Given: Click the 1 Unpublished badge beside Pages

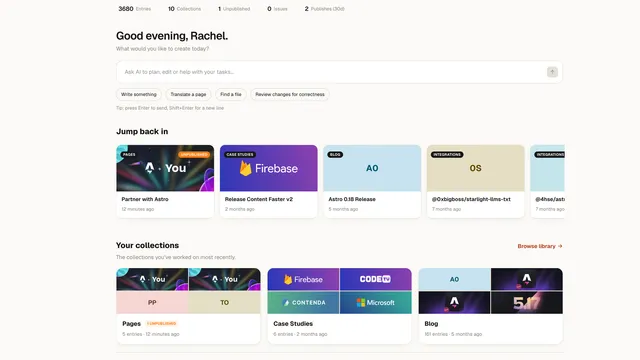Looking at the screenshot, I should [162, 324].
